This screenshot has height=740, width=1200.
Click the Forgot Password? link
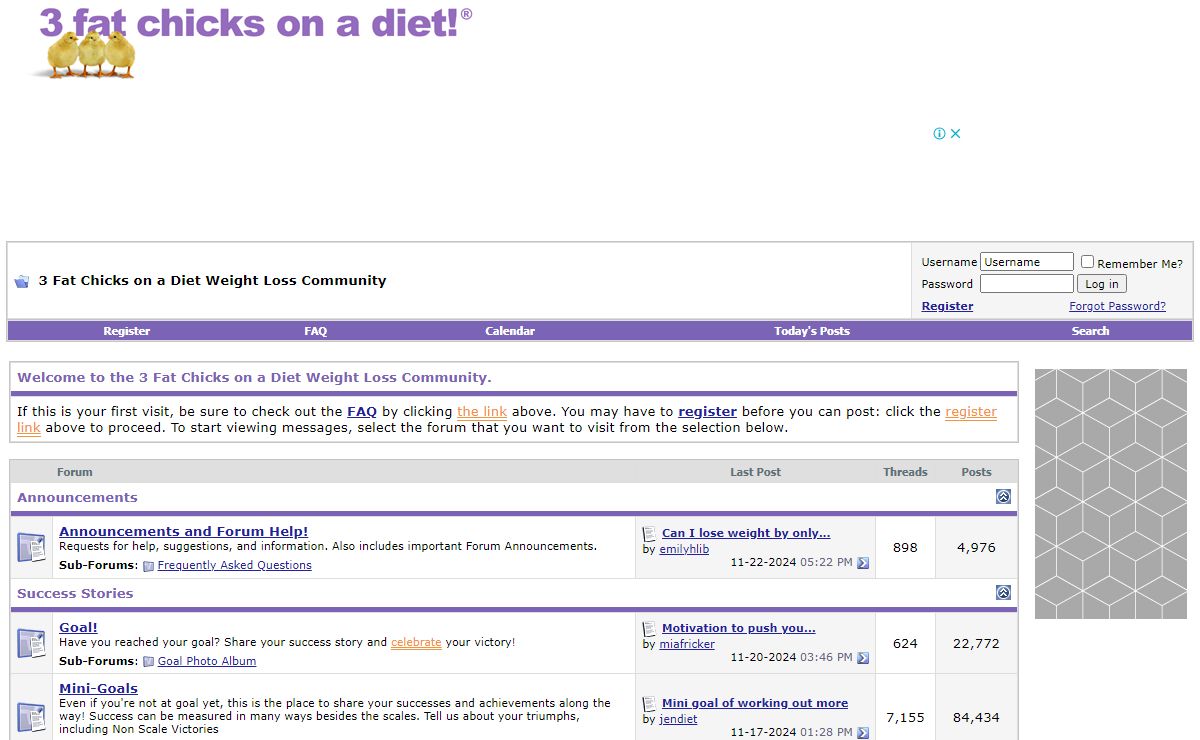pos(1117,306)
